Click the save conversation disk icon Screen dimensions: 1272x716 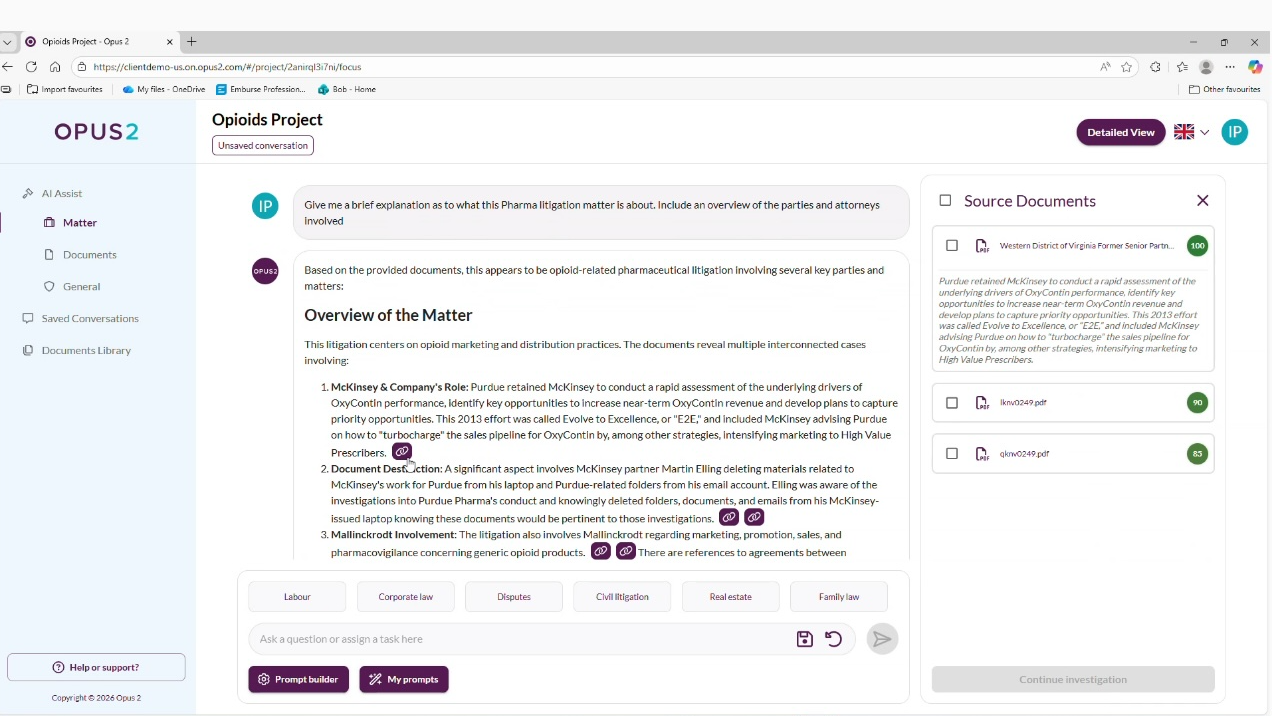pos(804,639)
